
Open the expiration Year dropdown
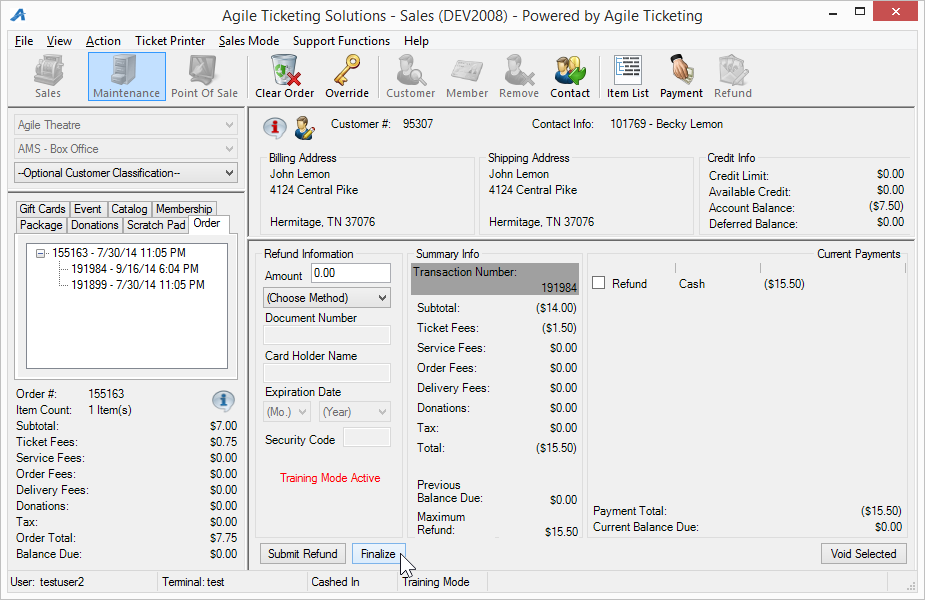[x=355, y=412]
